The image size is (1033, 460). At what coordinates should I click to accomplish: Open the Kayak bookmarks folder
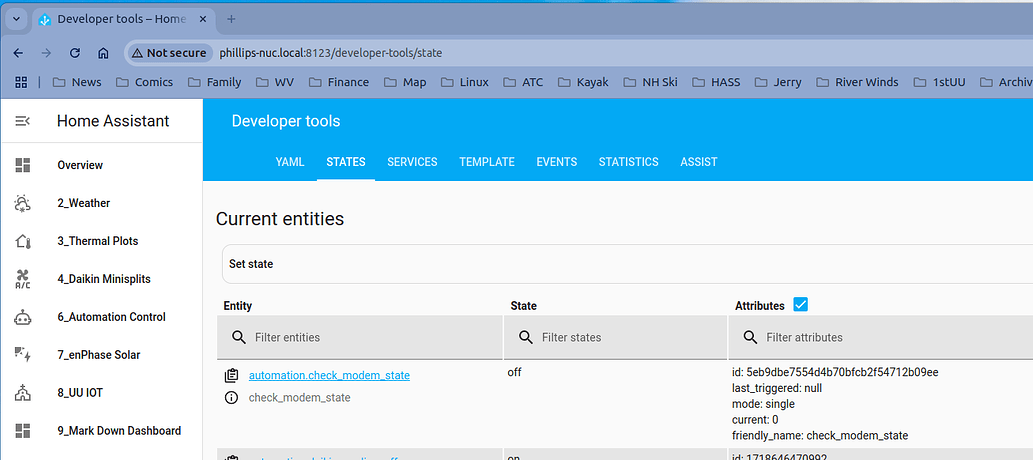[583, 82]
